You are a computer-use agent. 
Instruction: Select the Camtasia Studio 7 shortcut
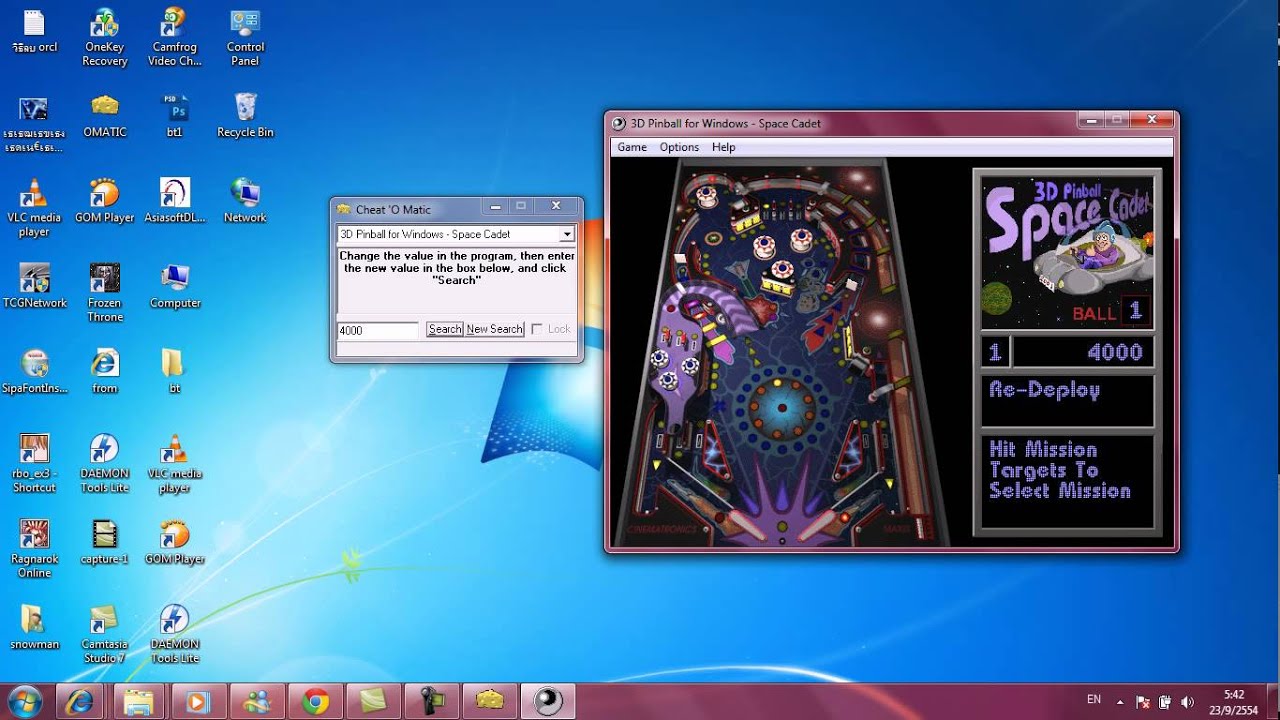[x=105, y=634]
